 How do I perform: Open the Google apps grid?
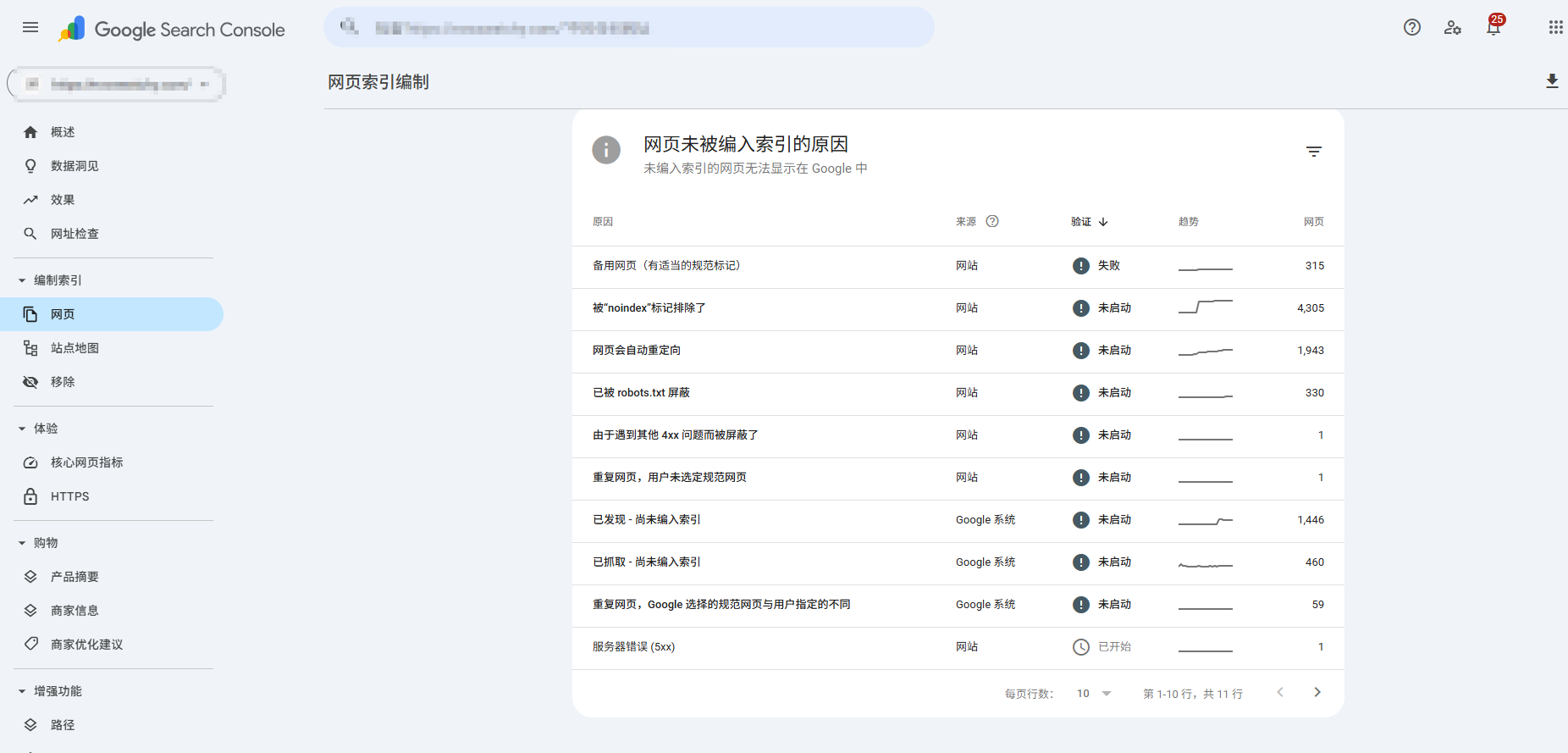(1555, 27)
